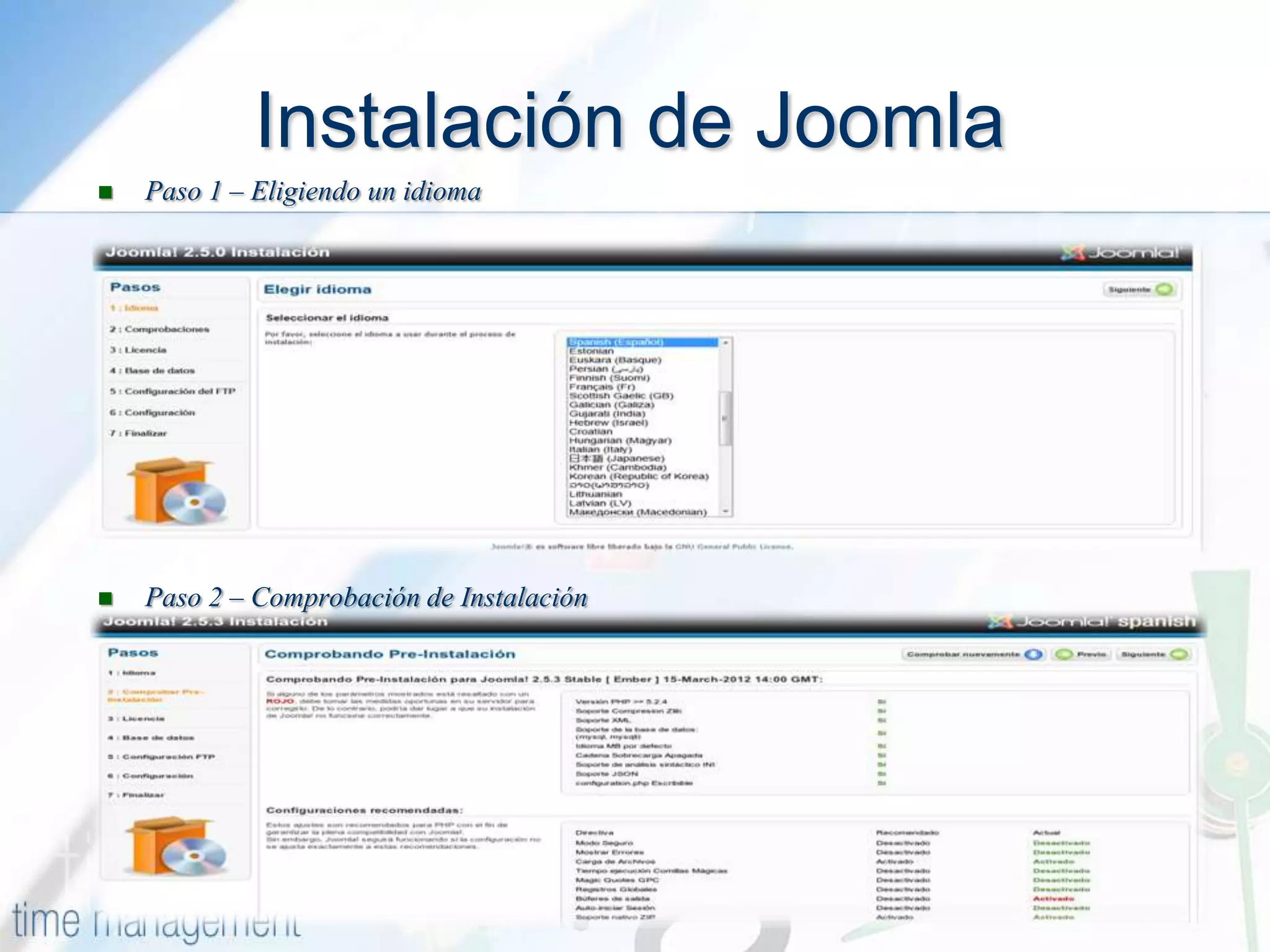Screen dimensions: 1270x952
Task: Select step 7 Finalizar in the 2.5.0 installer
Action: [138, 433]
